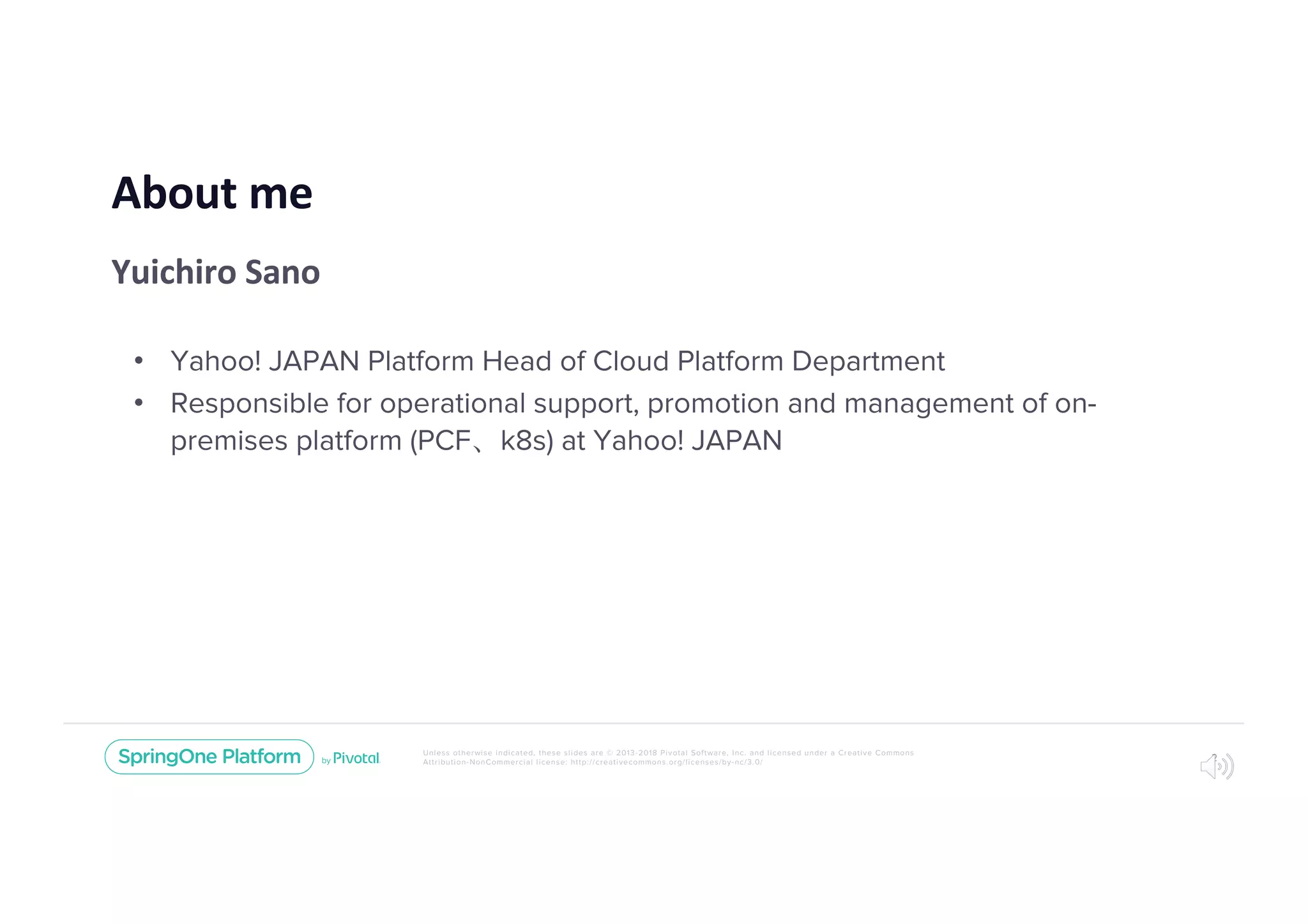Select the name 'Yuichiro Sano'
The width and height of the screenshot is (1308, 924).
tap(216, 272)
